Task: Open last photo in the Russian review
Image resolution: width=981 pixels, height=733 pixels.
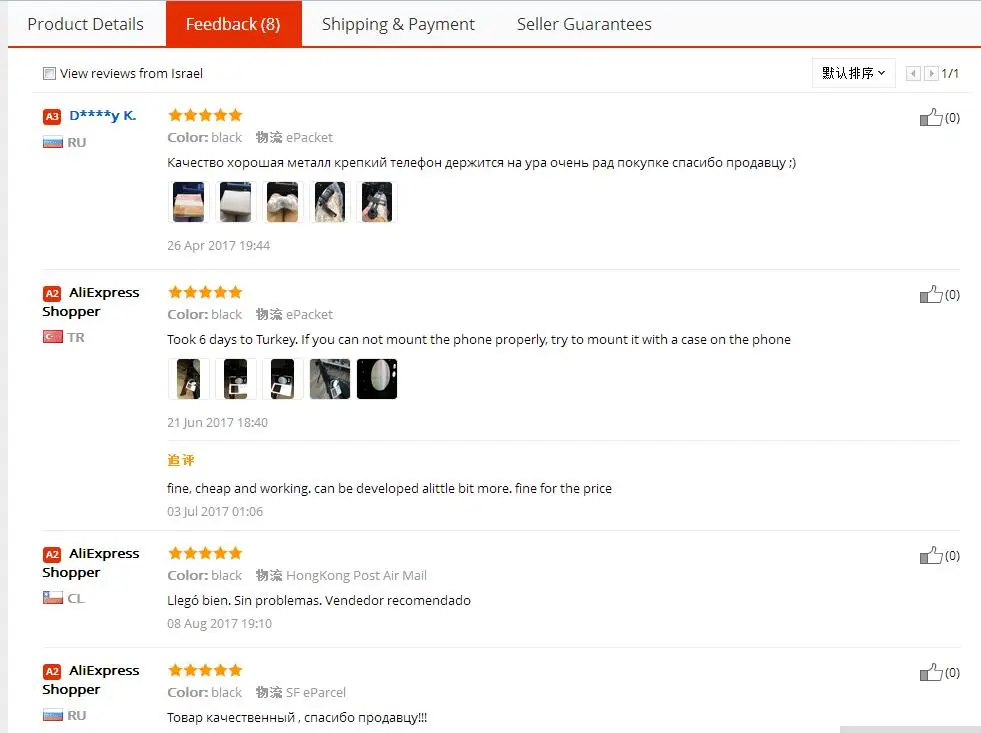Action: click(x=377, y=202)
